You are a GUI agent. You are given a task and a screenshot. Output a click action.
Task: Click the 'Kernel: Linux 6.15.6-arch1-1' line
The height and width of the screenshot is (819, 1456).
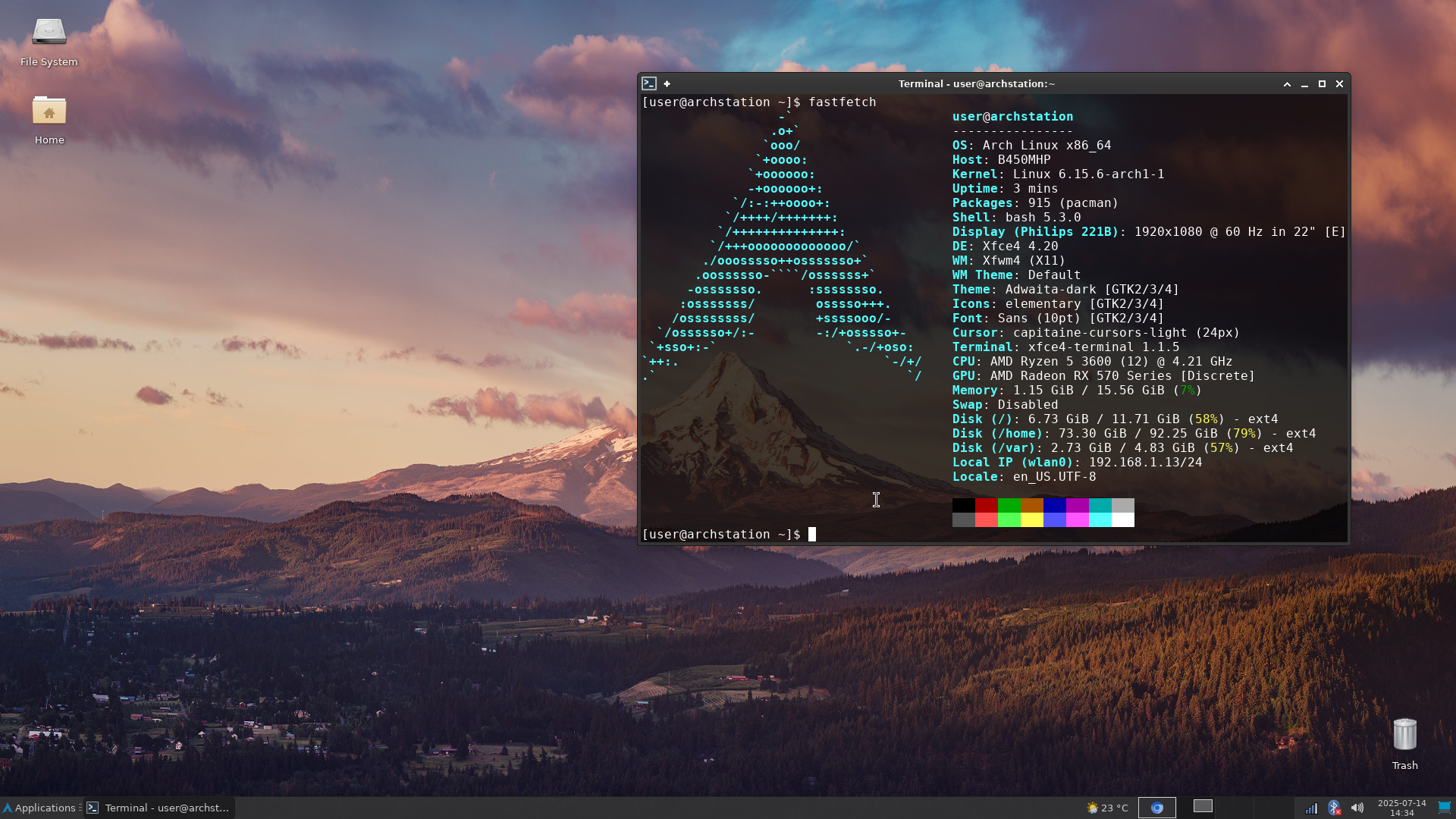pos(1059,174)
